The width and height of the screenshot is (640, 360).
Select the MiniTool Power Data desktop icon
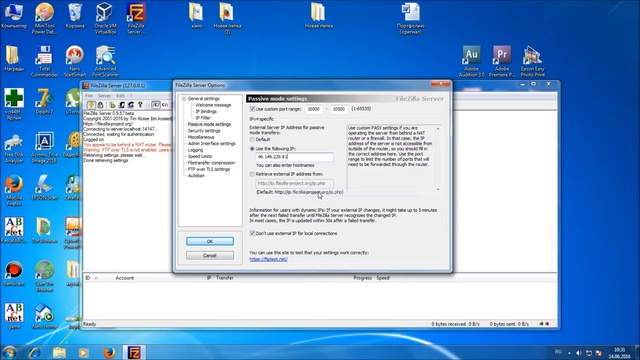tap(44, 18)
